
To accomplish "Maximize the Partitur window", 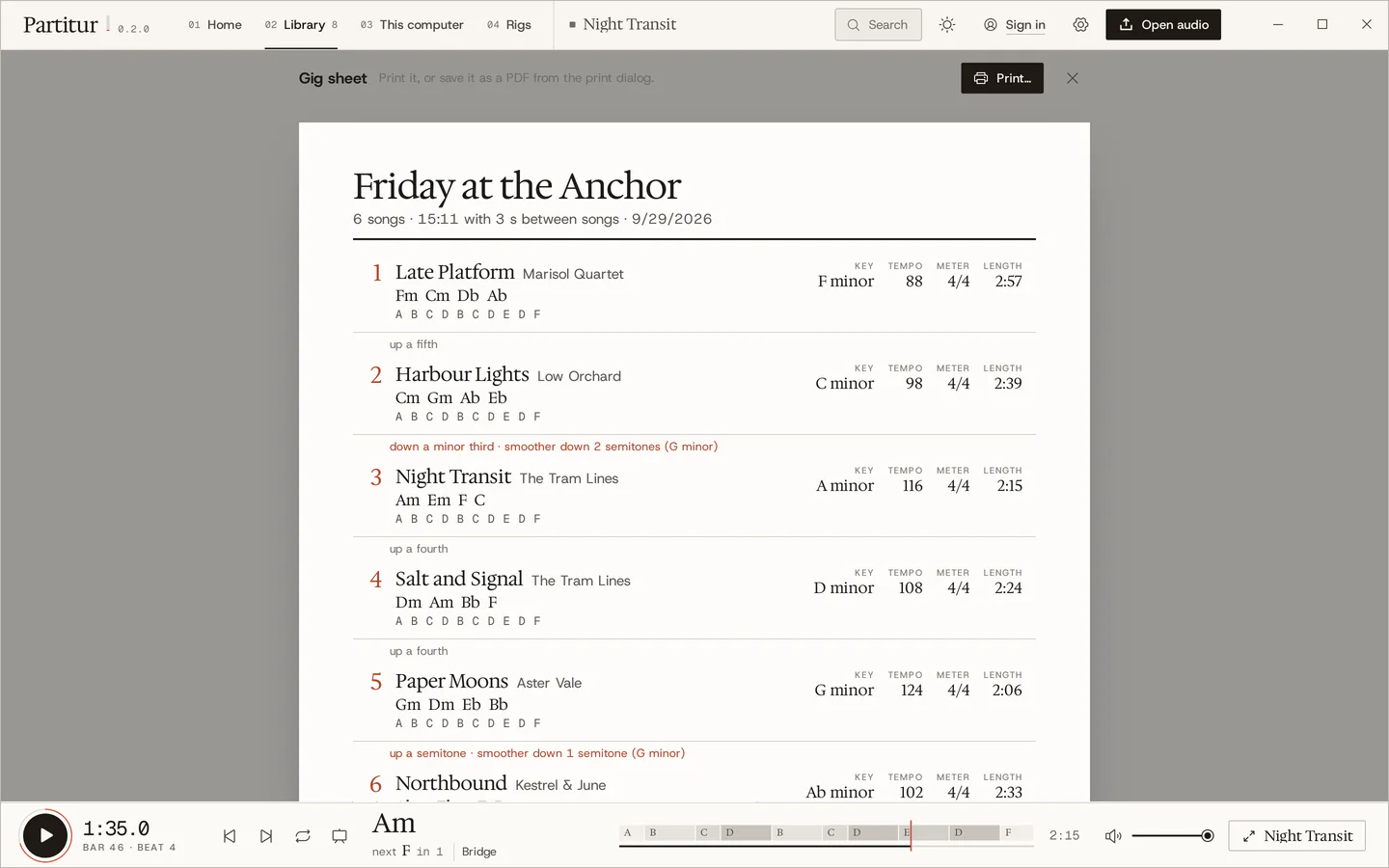I will [x=1322, y=25].
